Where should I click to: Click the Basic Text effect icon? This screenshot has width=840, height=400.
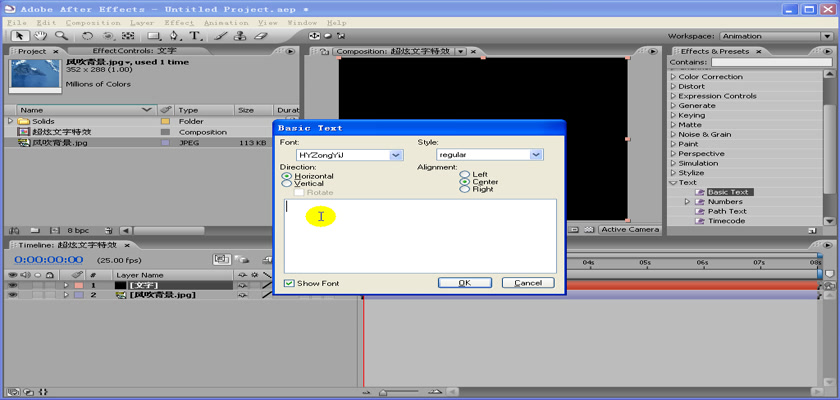pos(700,192)
